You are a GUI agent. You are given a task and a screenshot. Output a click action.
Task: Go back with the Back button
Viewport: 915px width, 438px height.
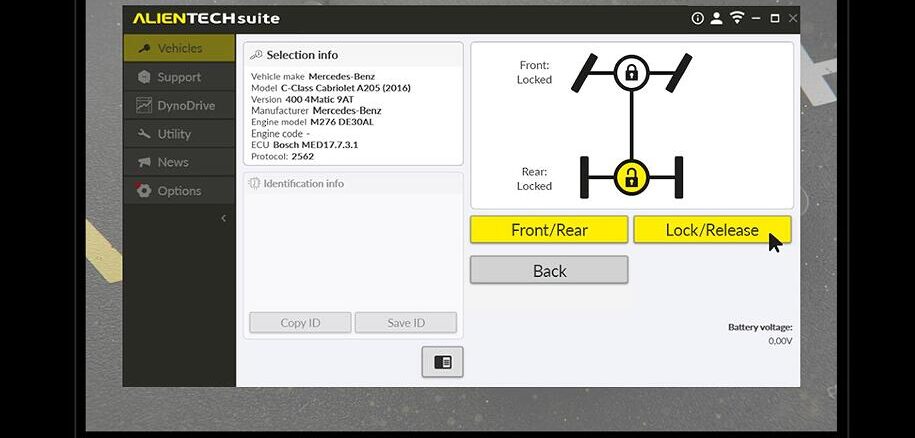pyautogui.click(x=549, y=271)
